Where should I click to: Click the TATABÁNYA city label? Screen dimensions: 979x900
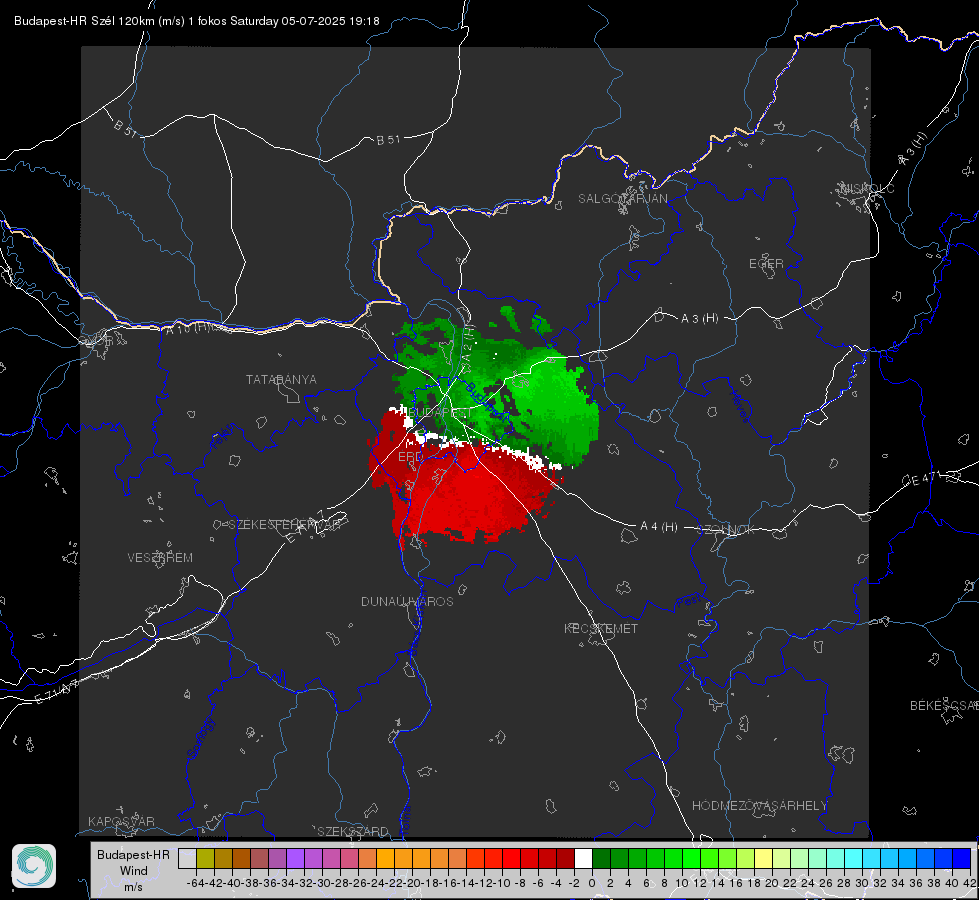click(x=281, y=380)
